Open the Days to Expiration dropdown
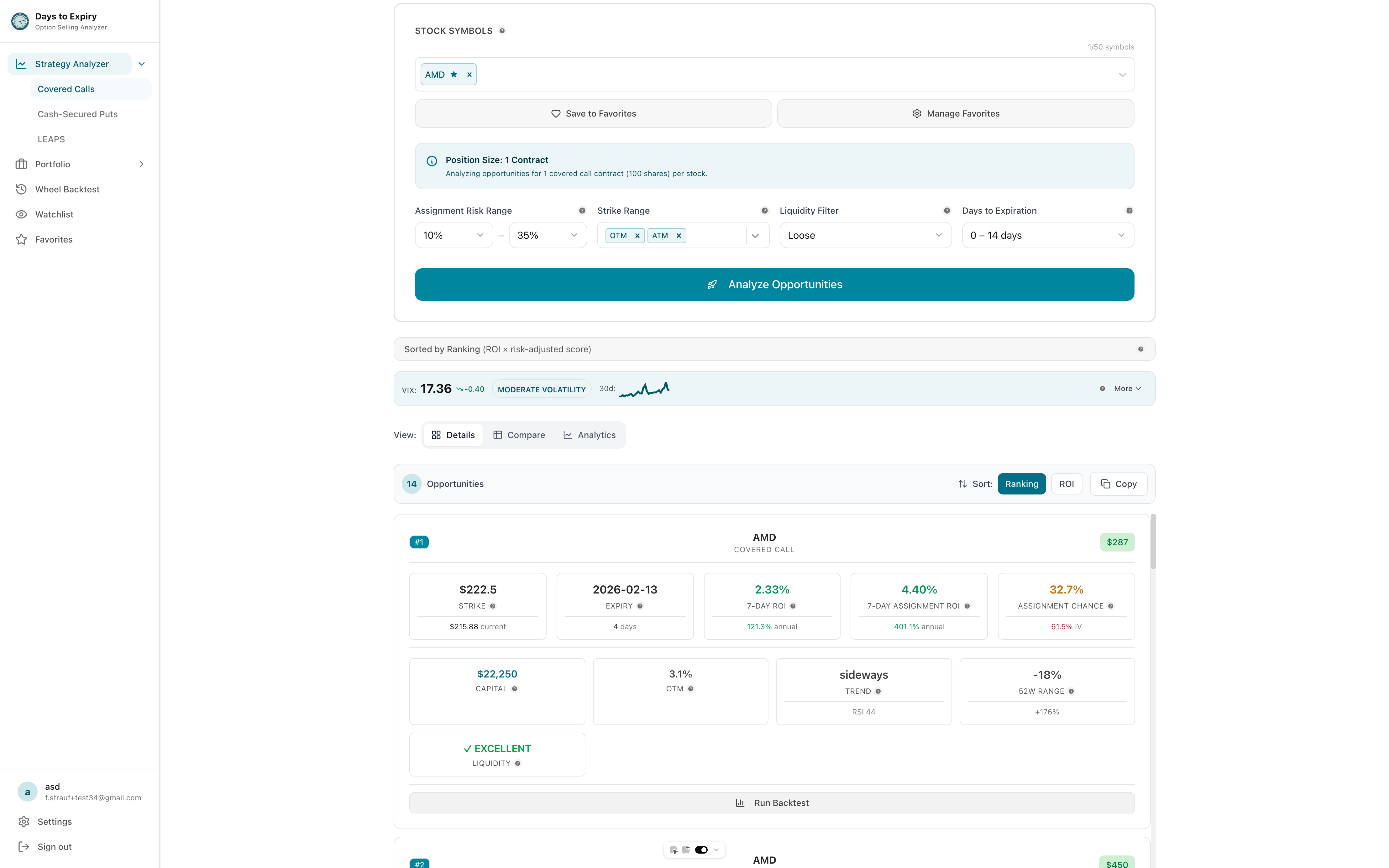This screenshot has height=868, width=1389. [x=1047, y=235]
